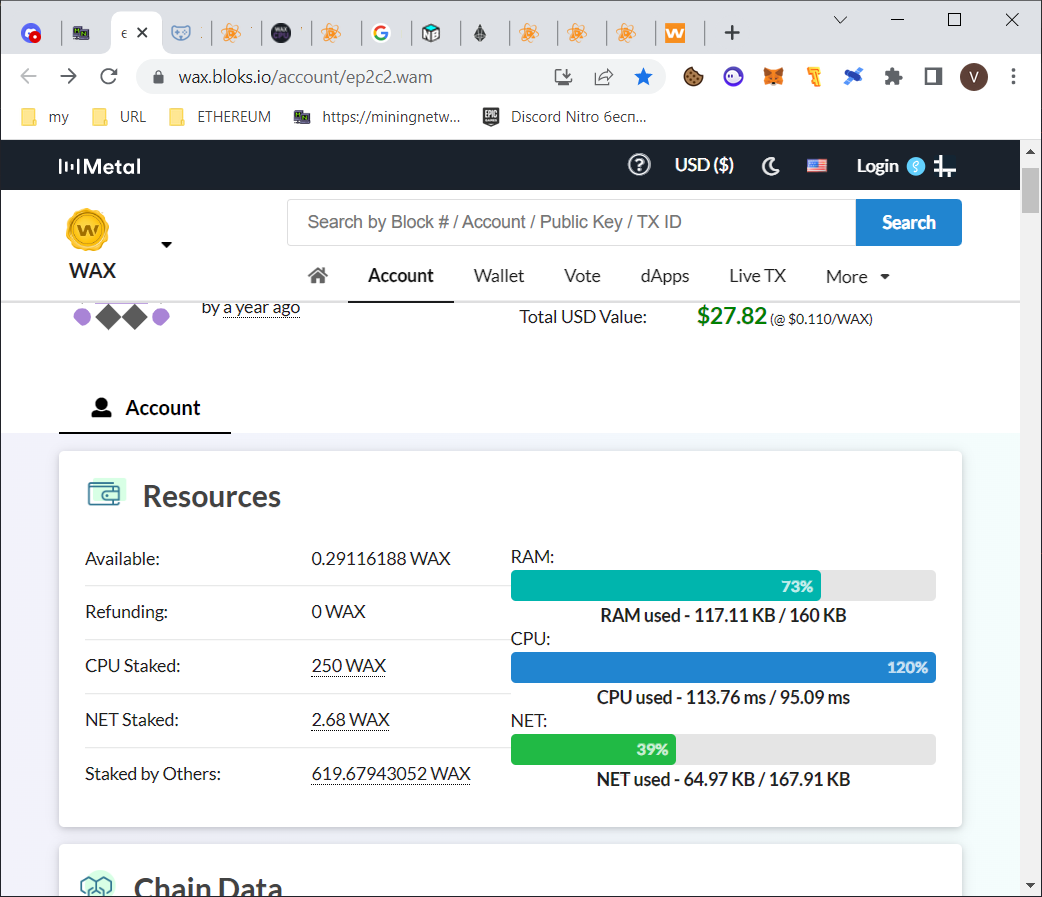Open the MetaMask fox extension
Image resolution: width=1042 pixels, height=897 pixels.
coord(773,77)
